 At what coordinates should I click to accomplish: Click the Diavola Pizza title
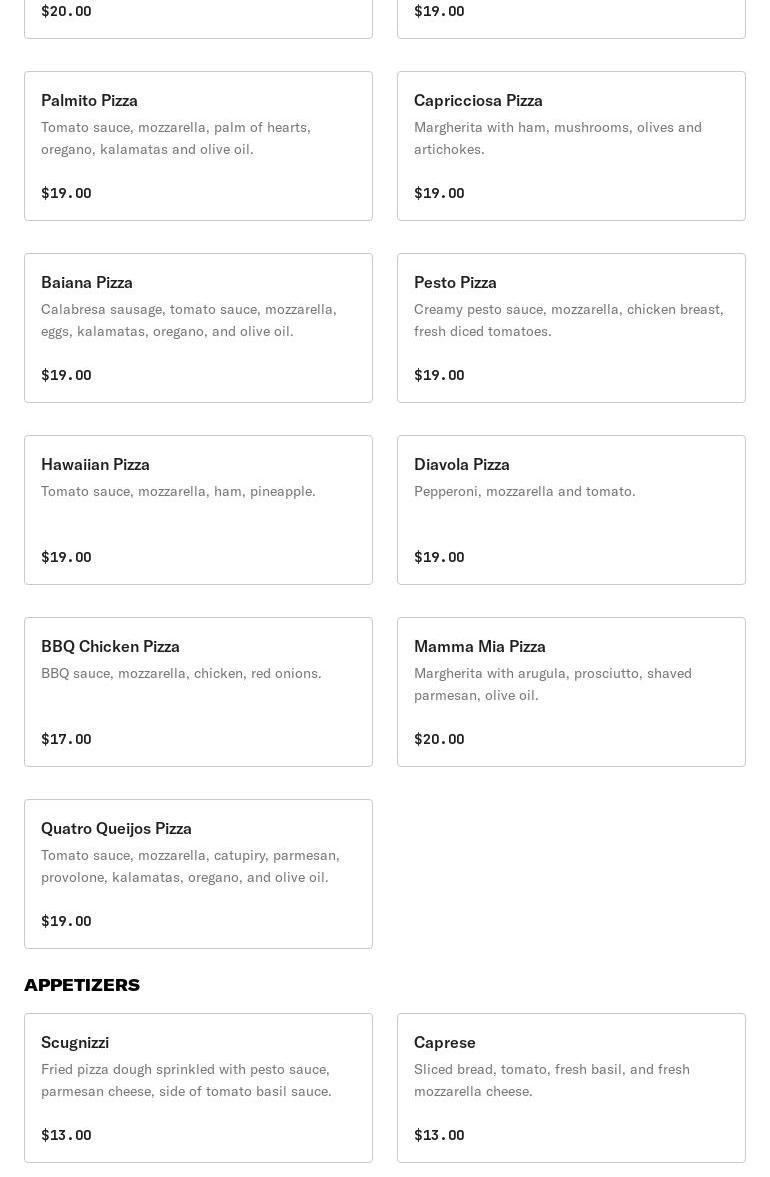[462, 465]
